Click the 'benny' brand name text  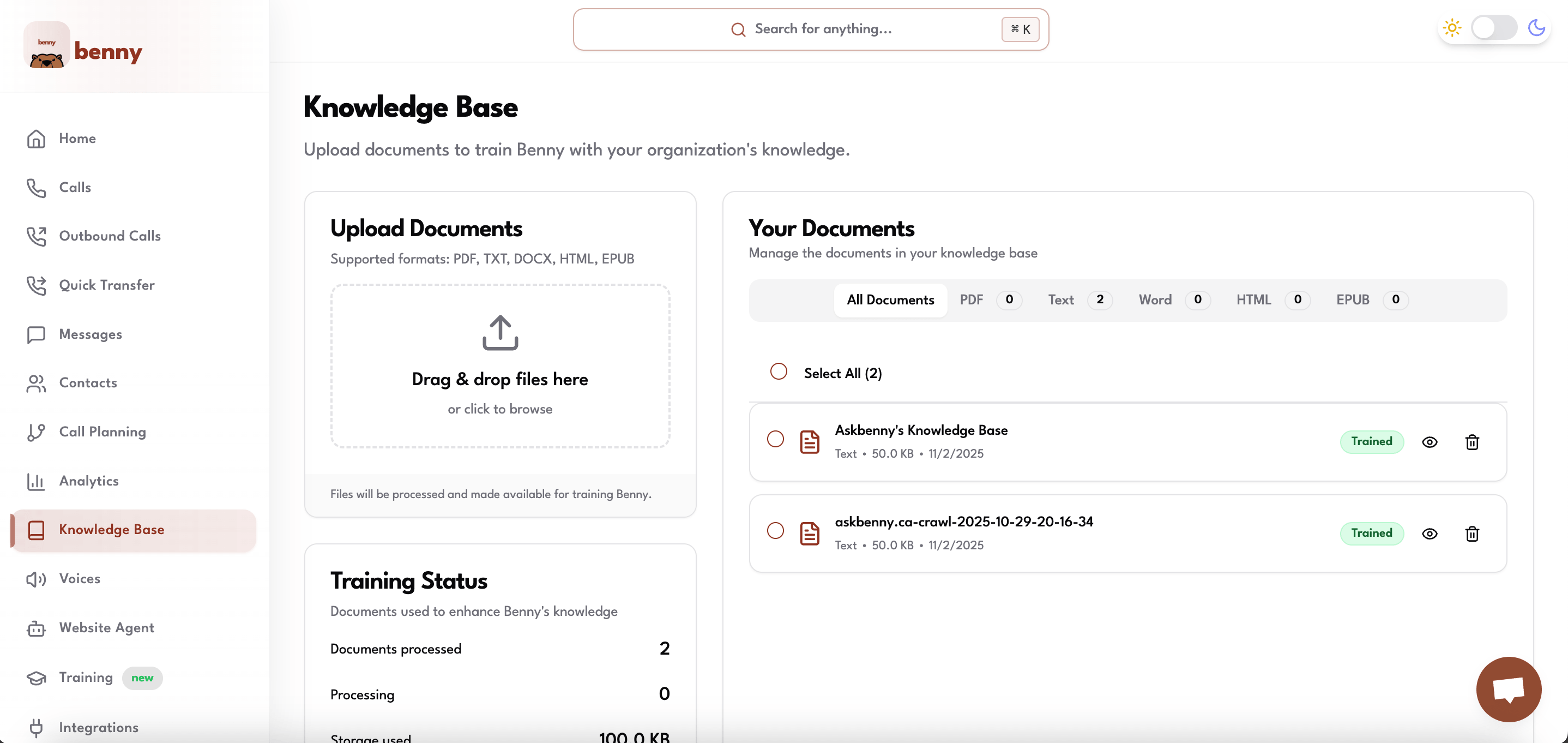coord(108,52)
